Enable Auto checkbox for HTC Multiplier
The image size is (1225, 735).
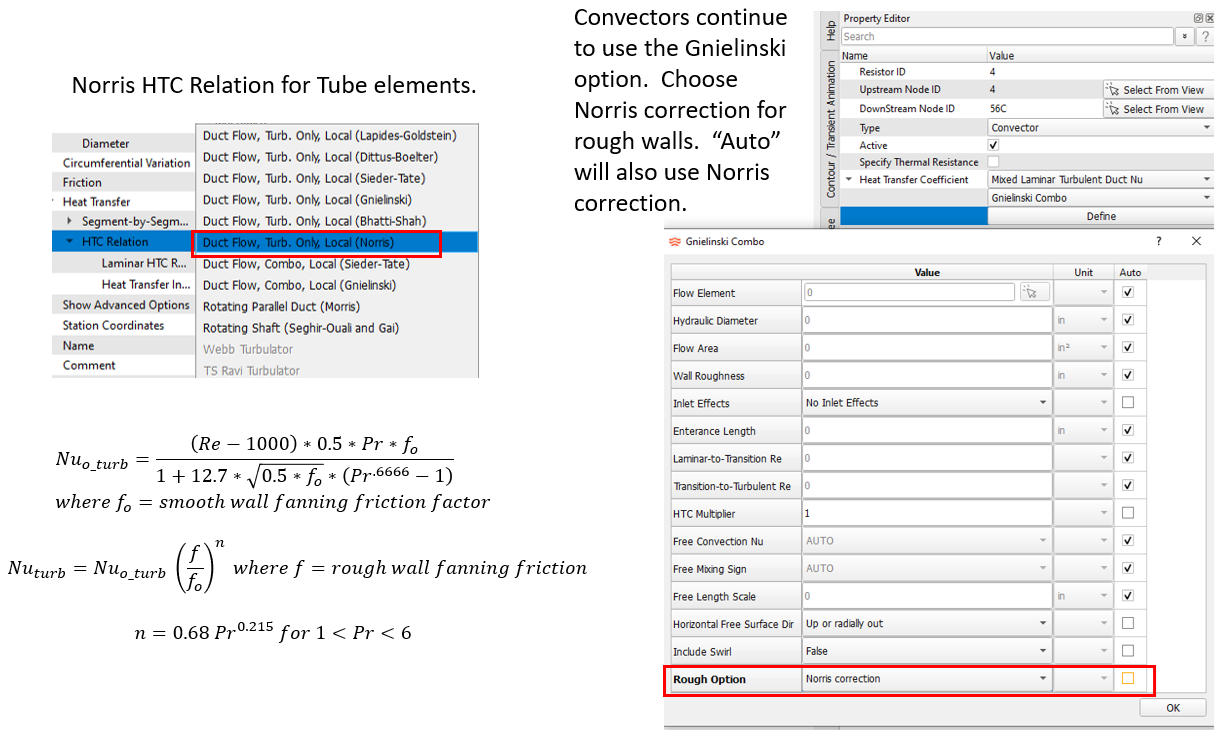[1128, 513]
